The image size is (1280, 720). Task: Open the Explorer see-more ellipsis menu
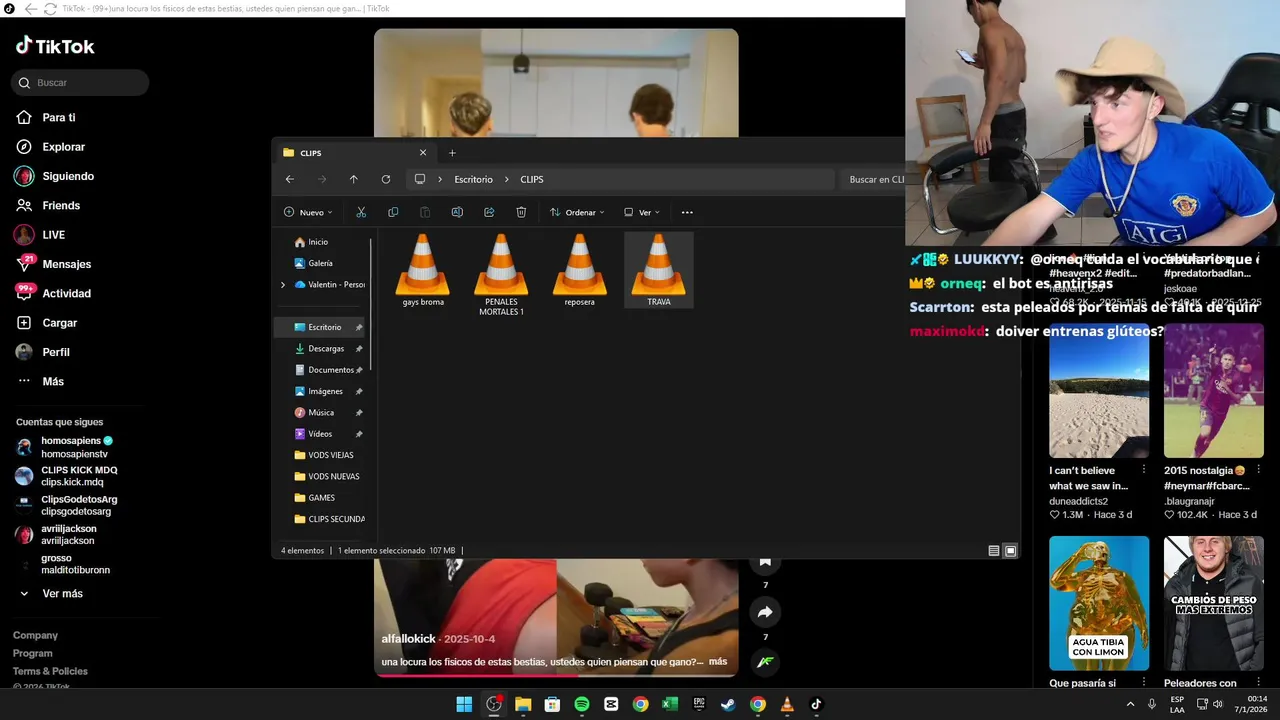coord(687,212)
